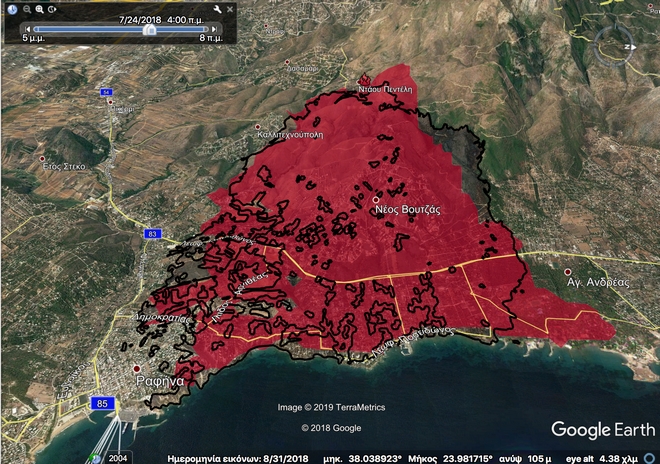Click the road 85 shield marker
This screenshot has width=660, height=464.
pyautogui.click(x=101, y=403)
